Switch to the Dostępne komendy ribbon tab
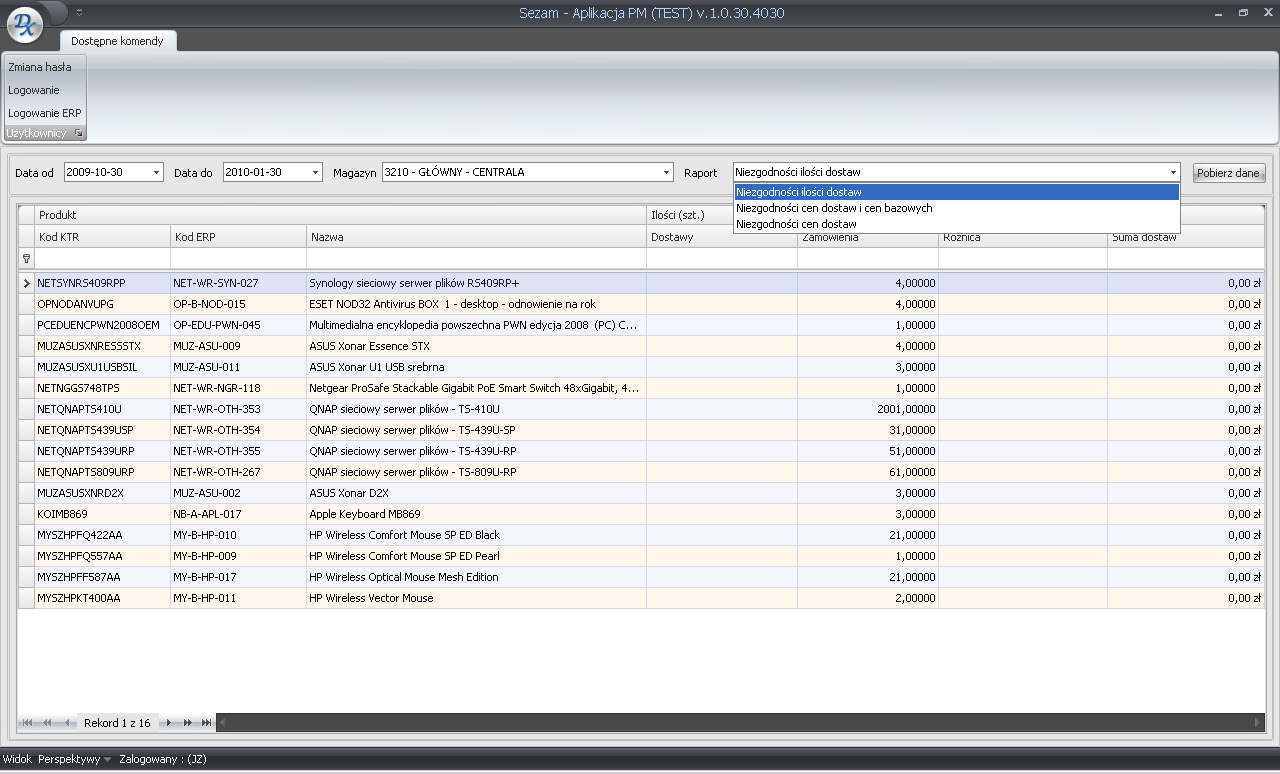 (x=117, y=41)
